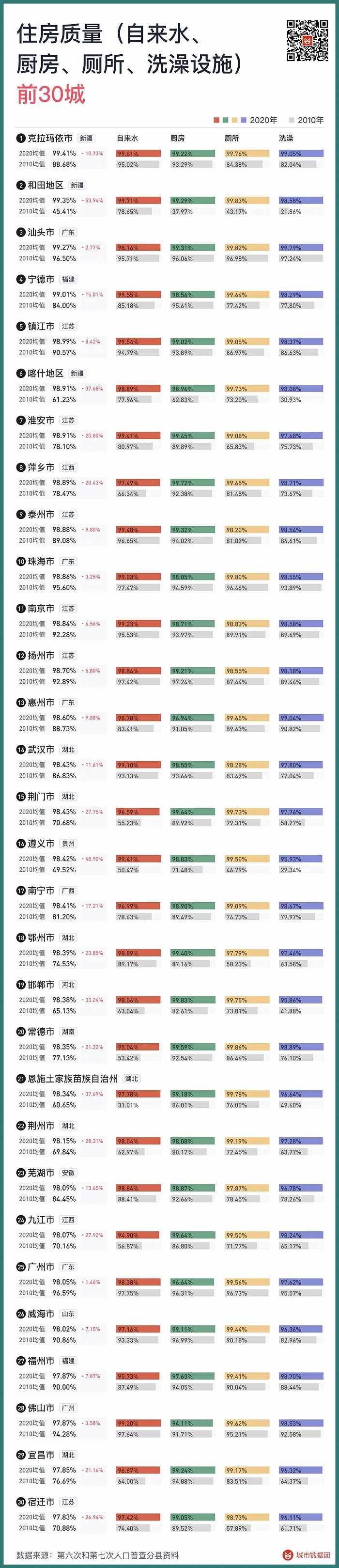
Task: Click the rank 21 badge beside 恩施土家族苗族自治州
Action: 21,1079
